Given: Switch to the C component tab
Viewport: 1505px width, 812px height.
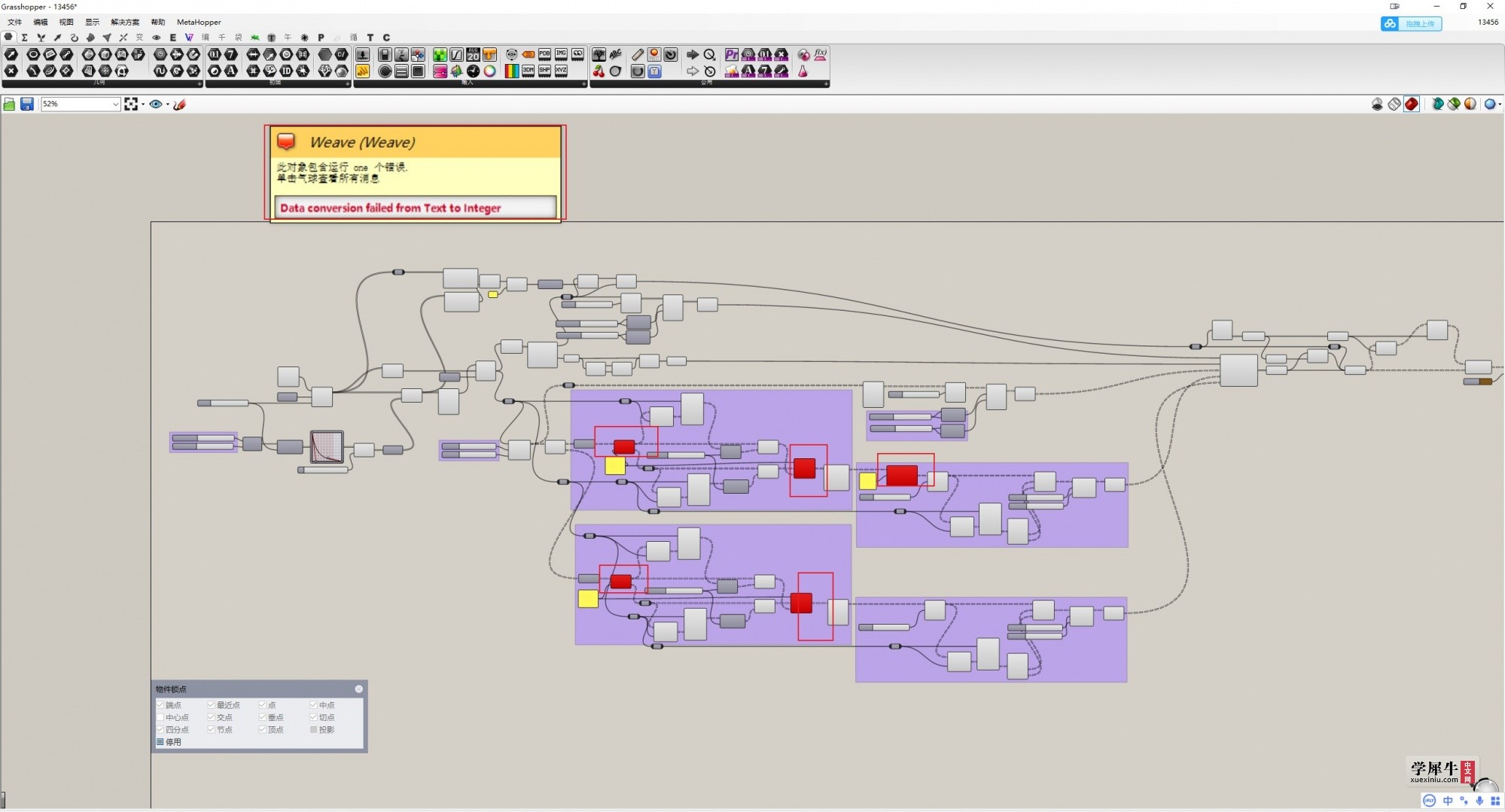Looking at the screenshot, I should click(386, 37).
